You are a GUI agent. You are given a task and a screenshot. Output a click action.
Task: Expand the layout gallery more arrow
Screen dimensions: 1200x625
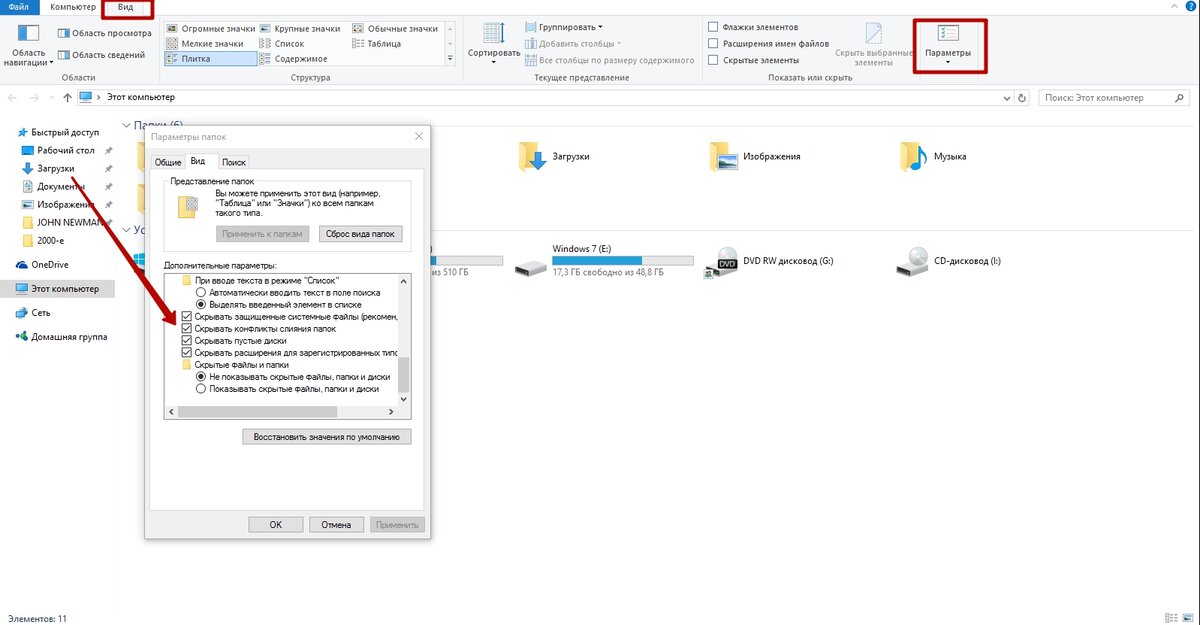(x=451, y=58)
